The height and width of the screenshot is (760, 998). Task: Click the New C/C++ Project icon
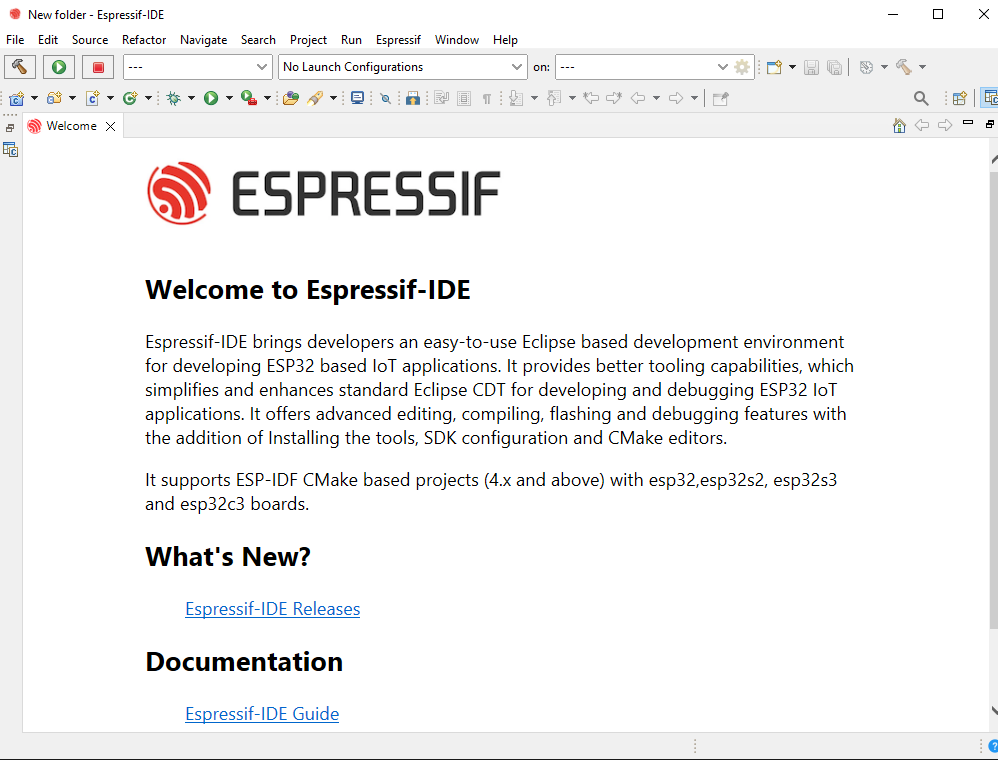(17, 98)
